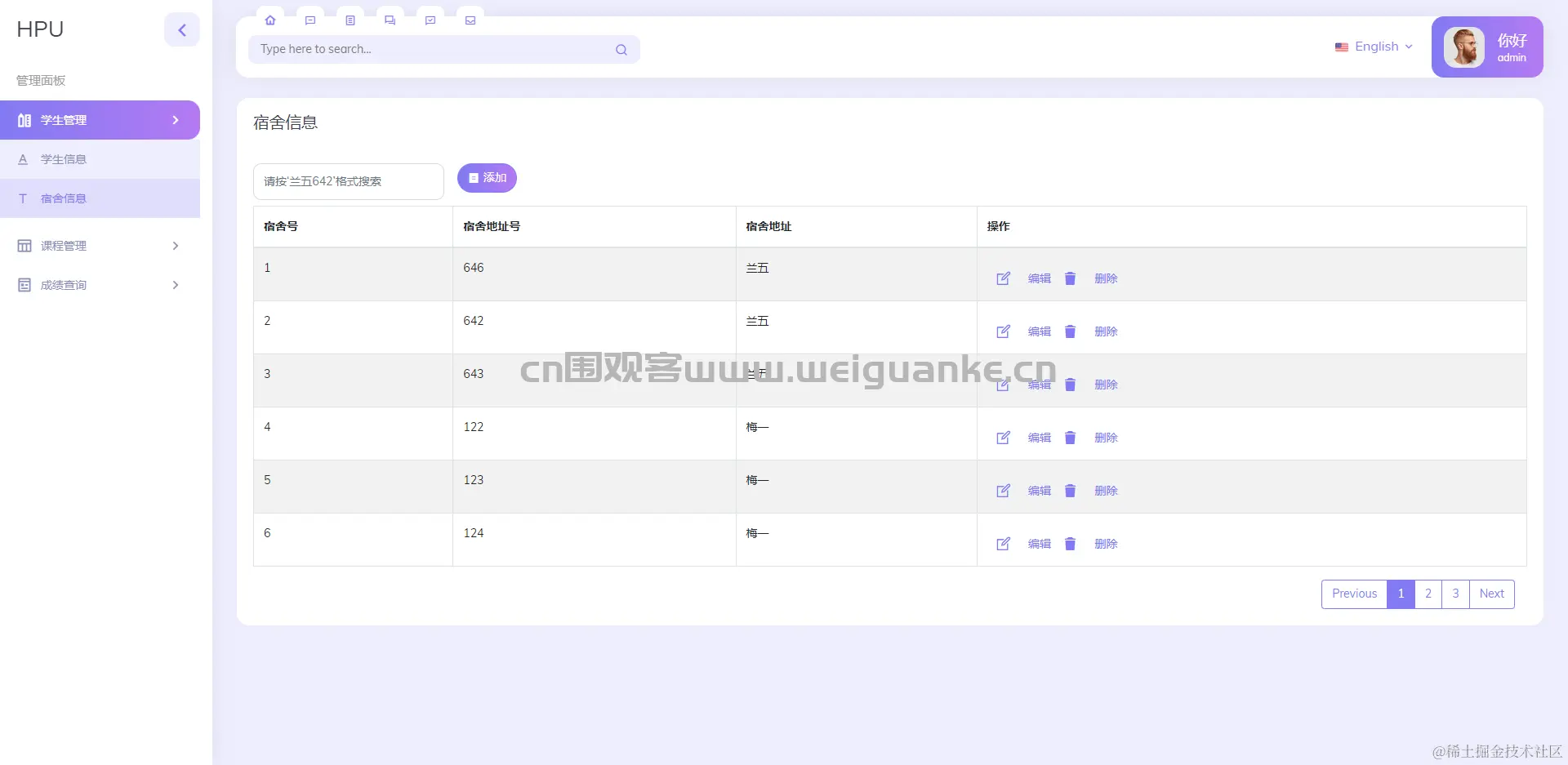
Task: Click edit icon for dorm 642
Action: coord(1004,331)
